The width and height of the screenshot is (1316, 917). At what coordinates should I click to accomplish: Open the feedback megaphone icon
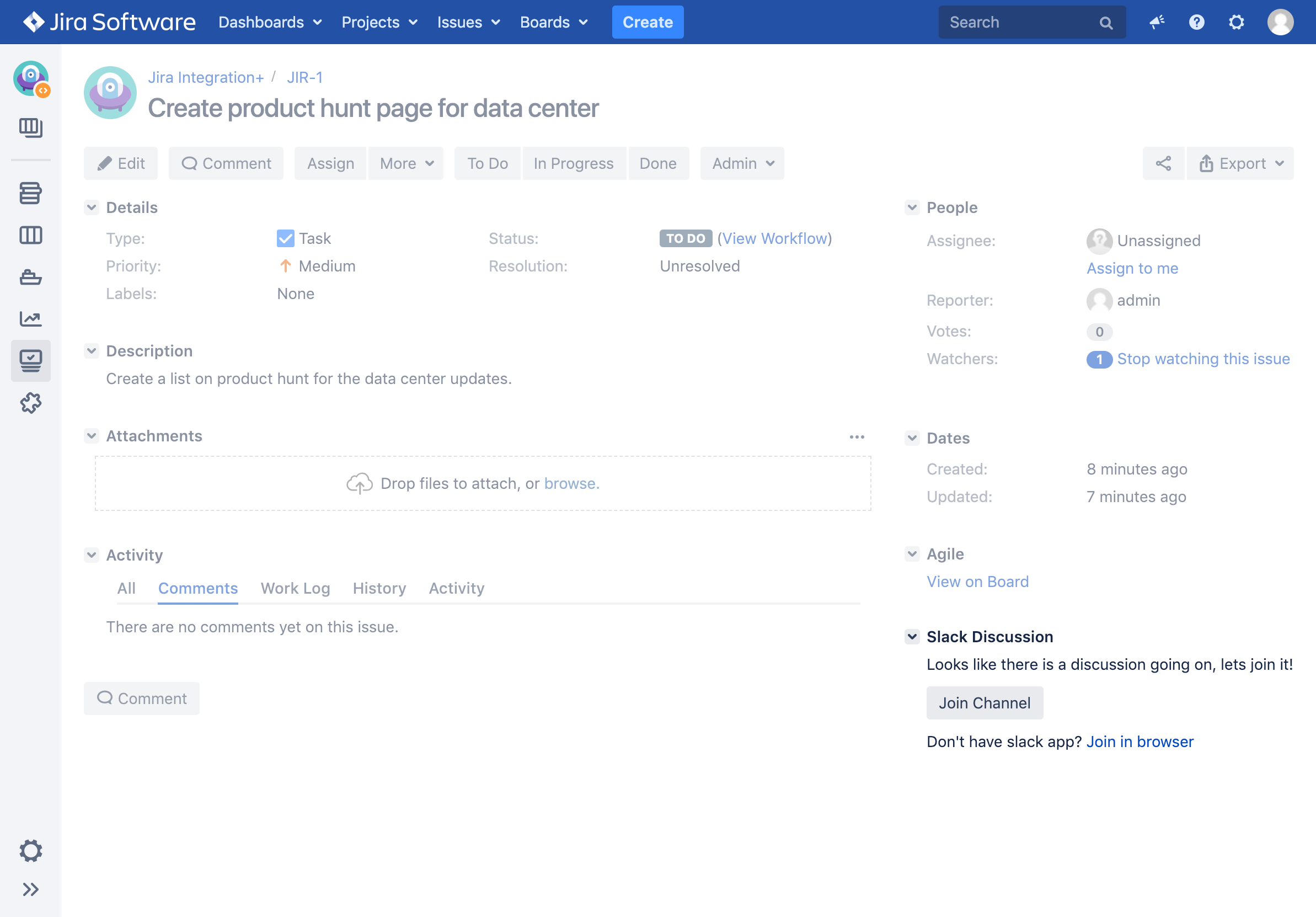tap(1157, 23)
